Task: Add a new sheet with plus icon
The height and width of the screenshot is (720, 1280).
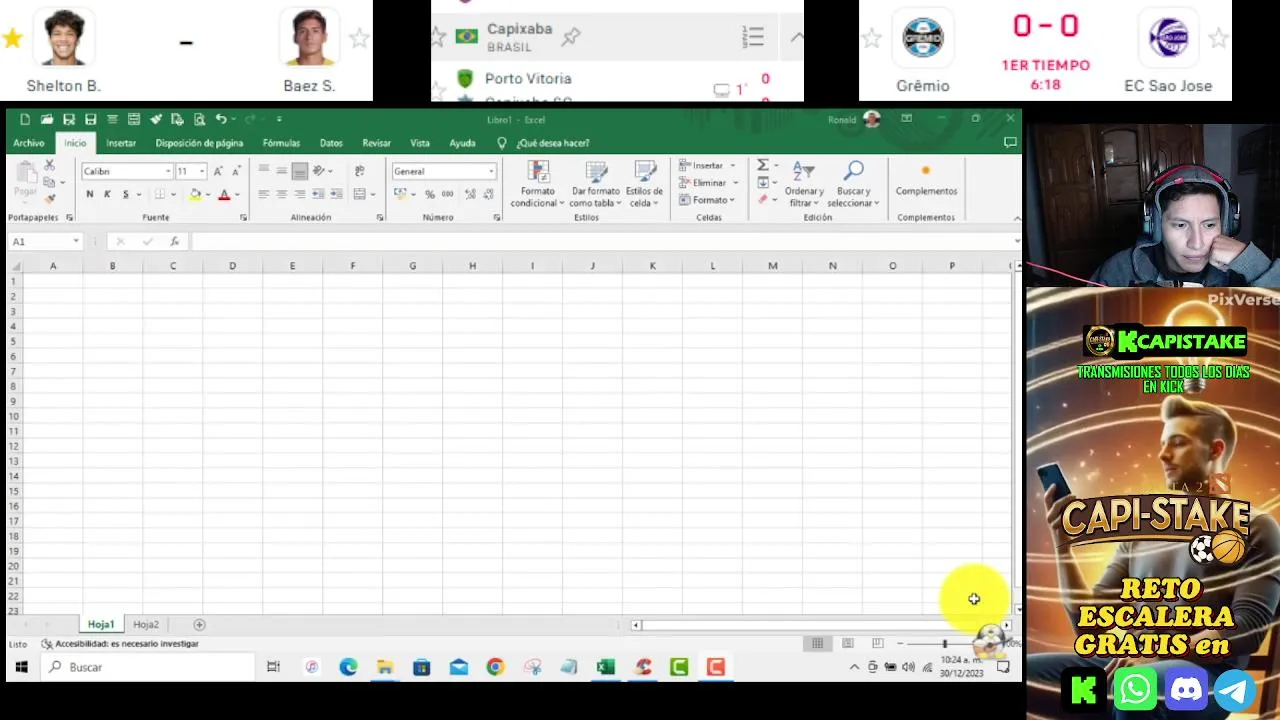Action: click(199, 624)
